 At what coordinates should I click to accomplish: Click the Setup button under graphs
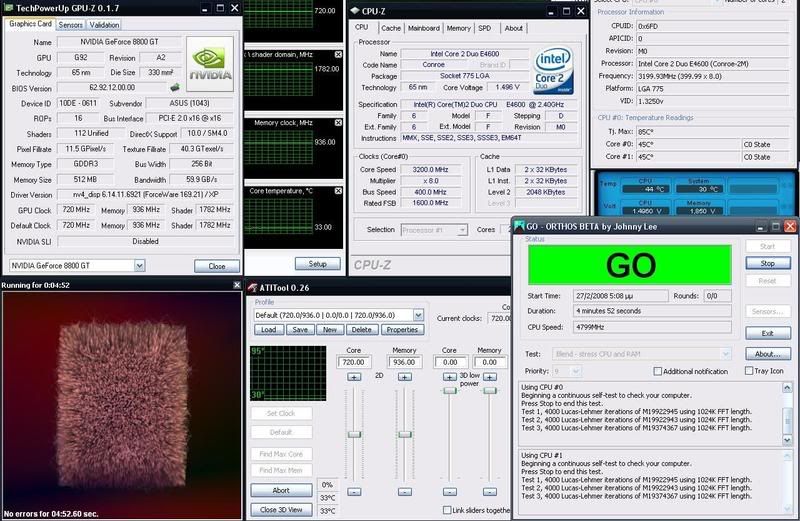click(x=317, y=264)
